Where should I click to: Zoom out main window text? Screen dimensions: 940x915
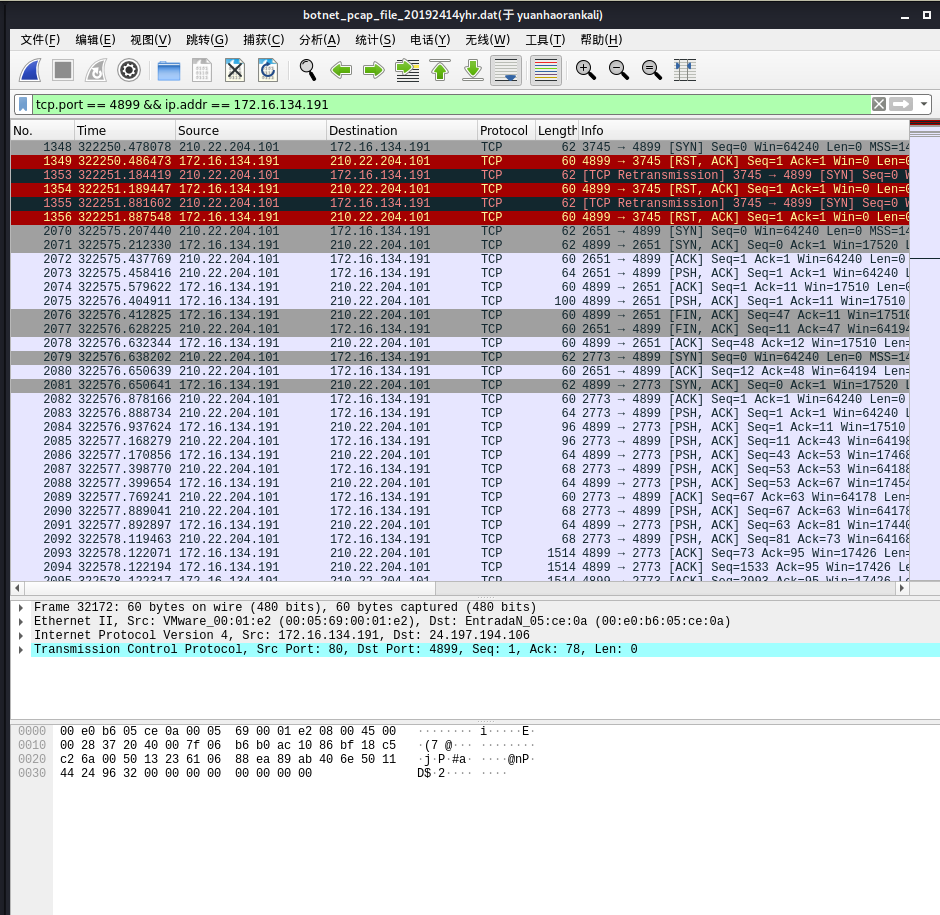coord(619,70)
